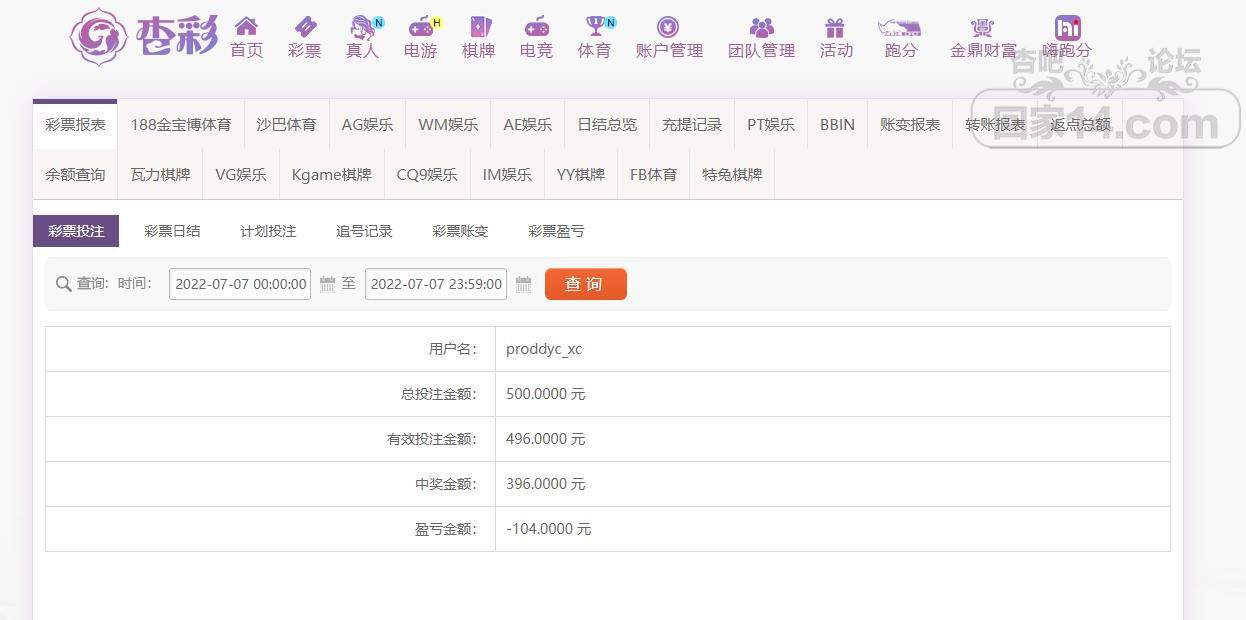
Task: Switch to the 彩票日结 sub-tab
Action: (x=172, y=231)
